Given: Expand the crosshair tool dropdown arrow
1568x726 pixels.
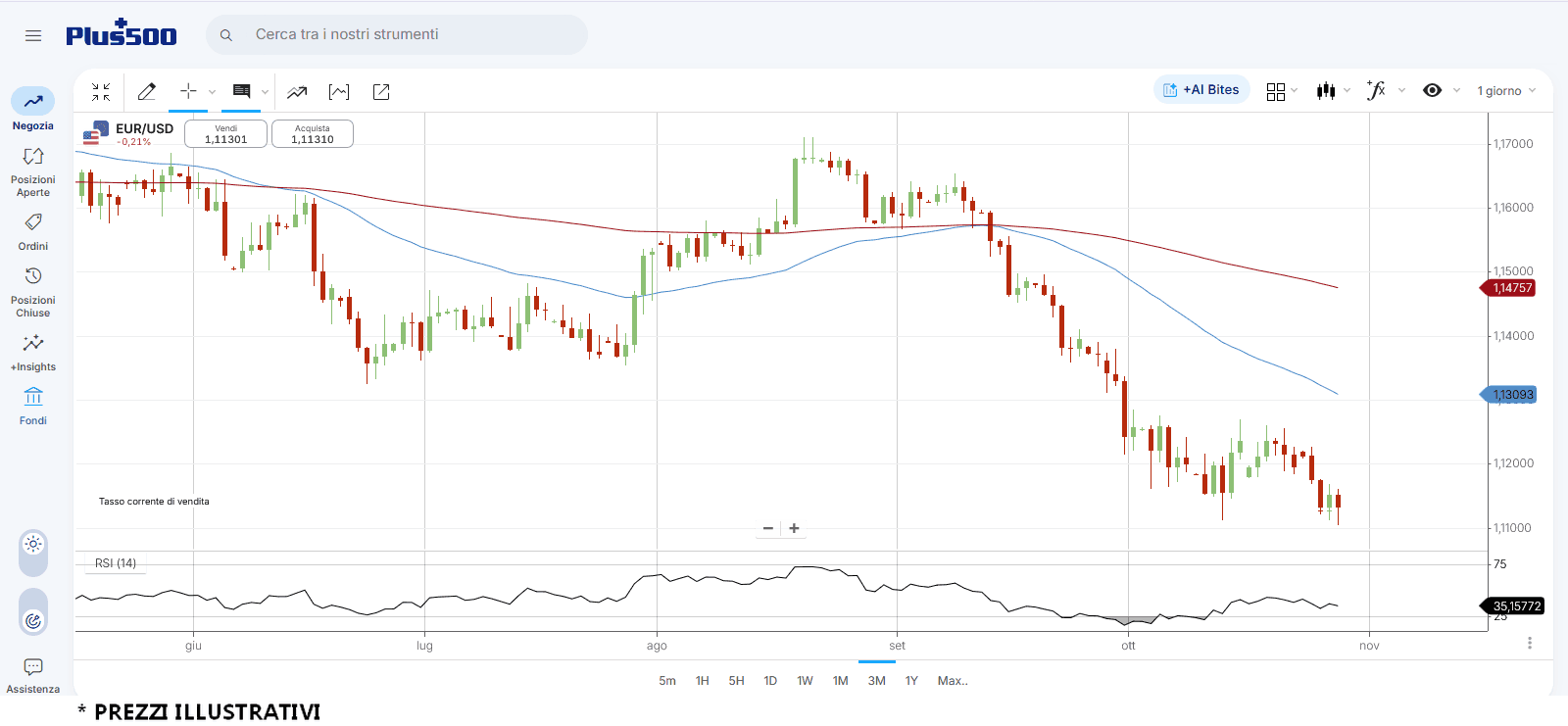Looking at the screenshot, I should pyautogui.click(x=212, y=92).
